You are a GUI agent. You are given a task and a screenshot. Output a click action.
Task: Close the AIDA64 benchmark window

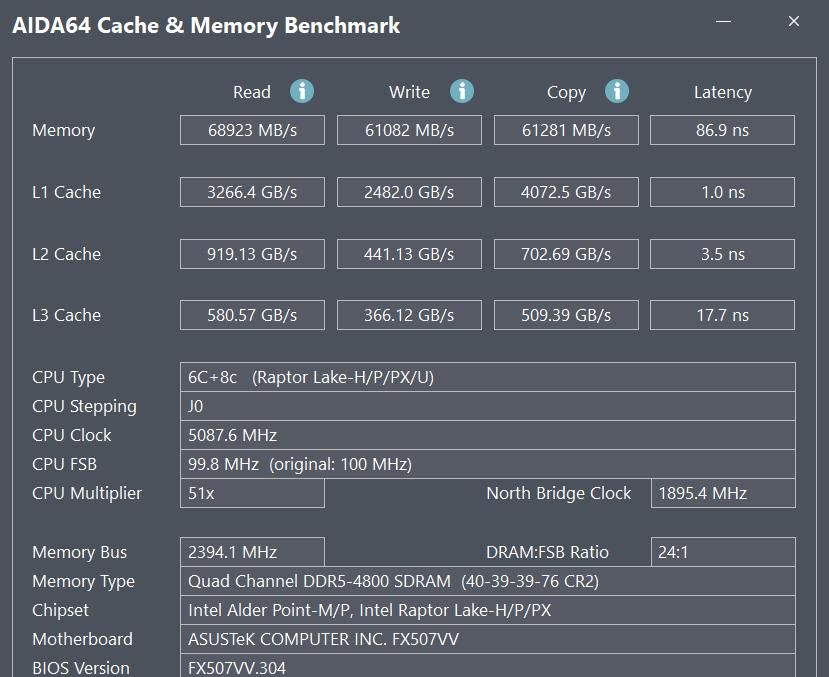794,22
